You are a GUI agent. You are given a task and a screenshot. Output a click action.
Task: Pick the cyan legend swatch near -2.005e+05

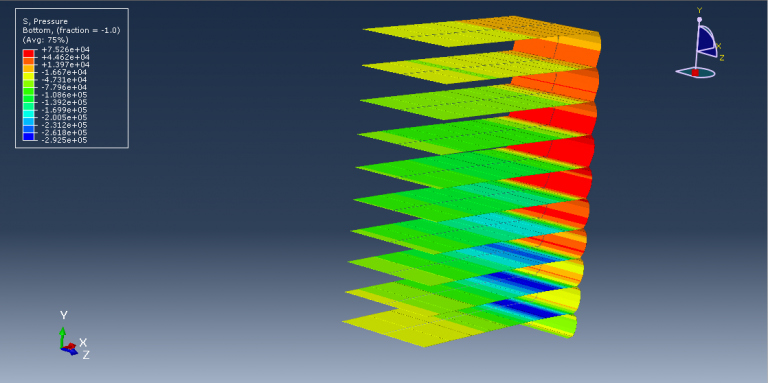click(28, 114)
